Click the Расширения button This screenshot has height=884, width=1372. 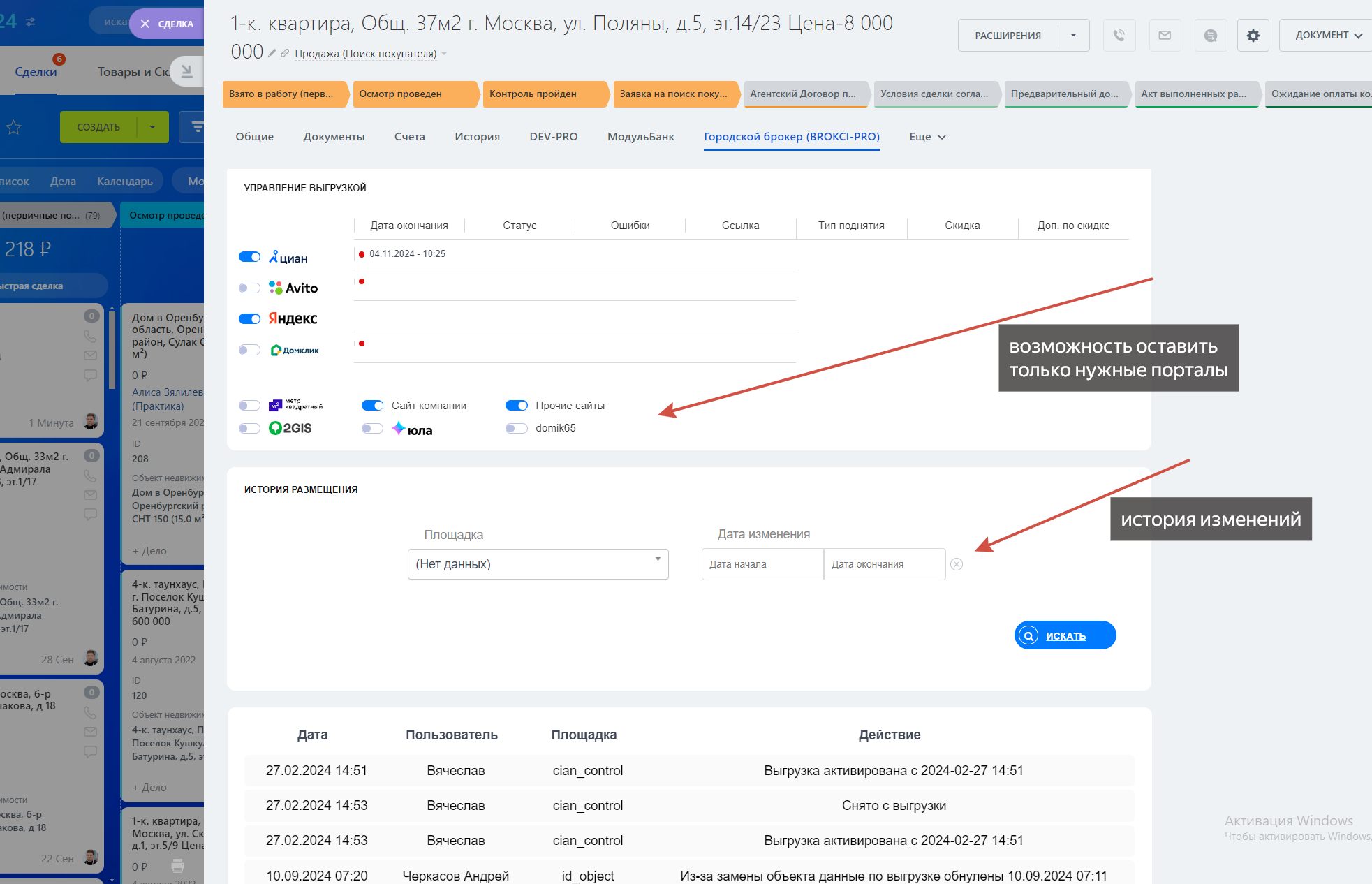click(1008, 36)
